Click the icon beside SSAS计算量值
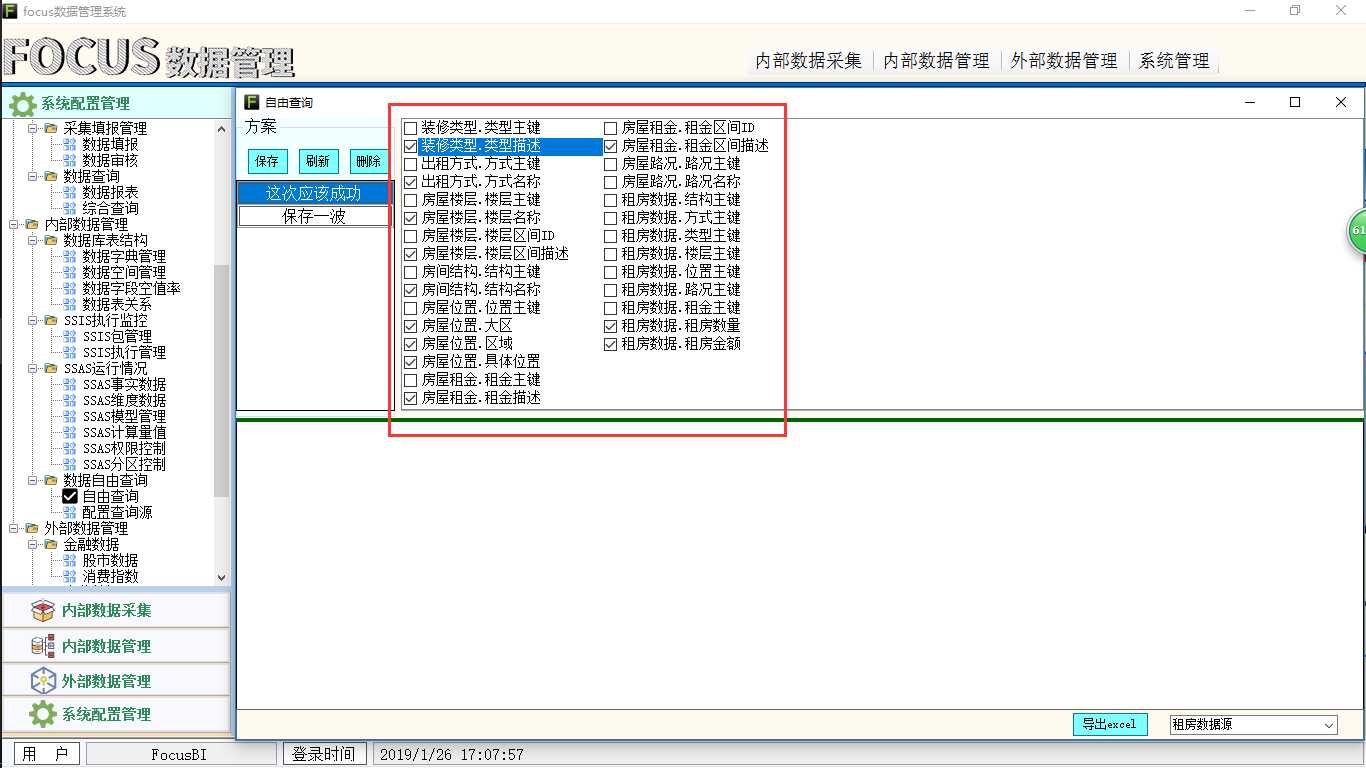Image resolution: width=1366 pixels, height=768 pixels. tap(70, 432)
